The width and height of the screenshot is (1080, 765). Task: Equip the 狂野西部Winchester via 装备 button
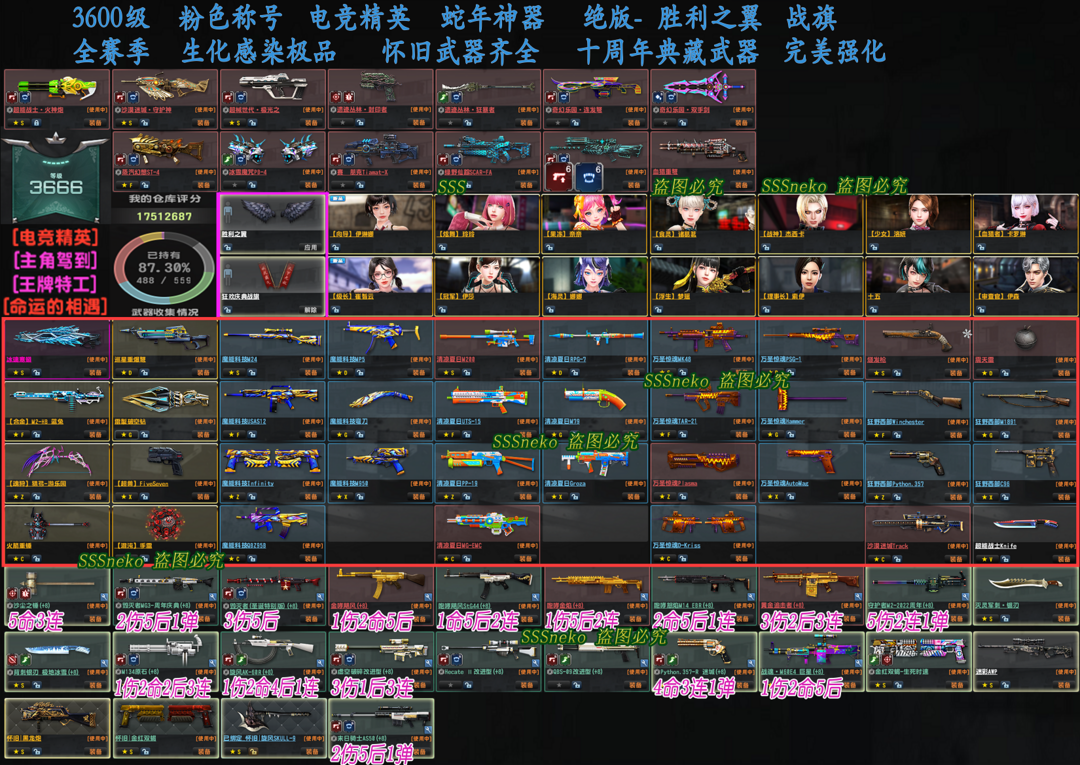956,434
